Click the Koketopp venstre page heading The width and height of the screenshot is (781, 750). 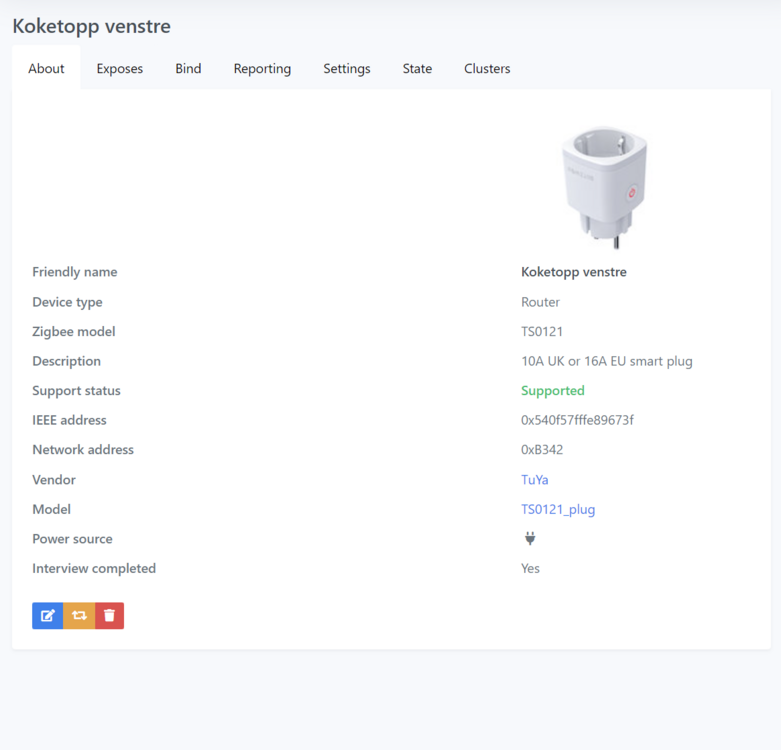click(x=92, y=26)
